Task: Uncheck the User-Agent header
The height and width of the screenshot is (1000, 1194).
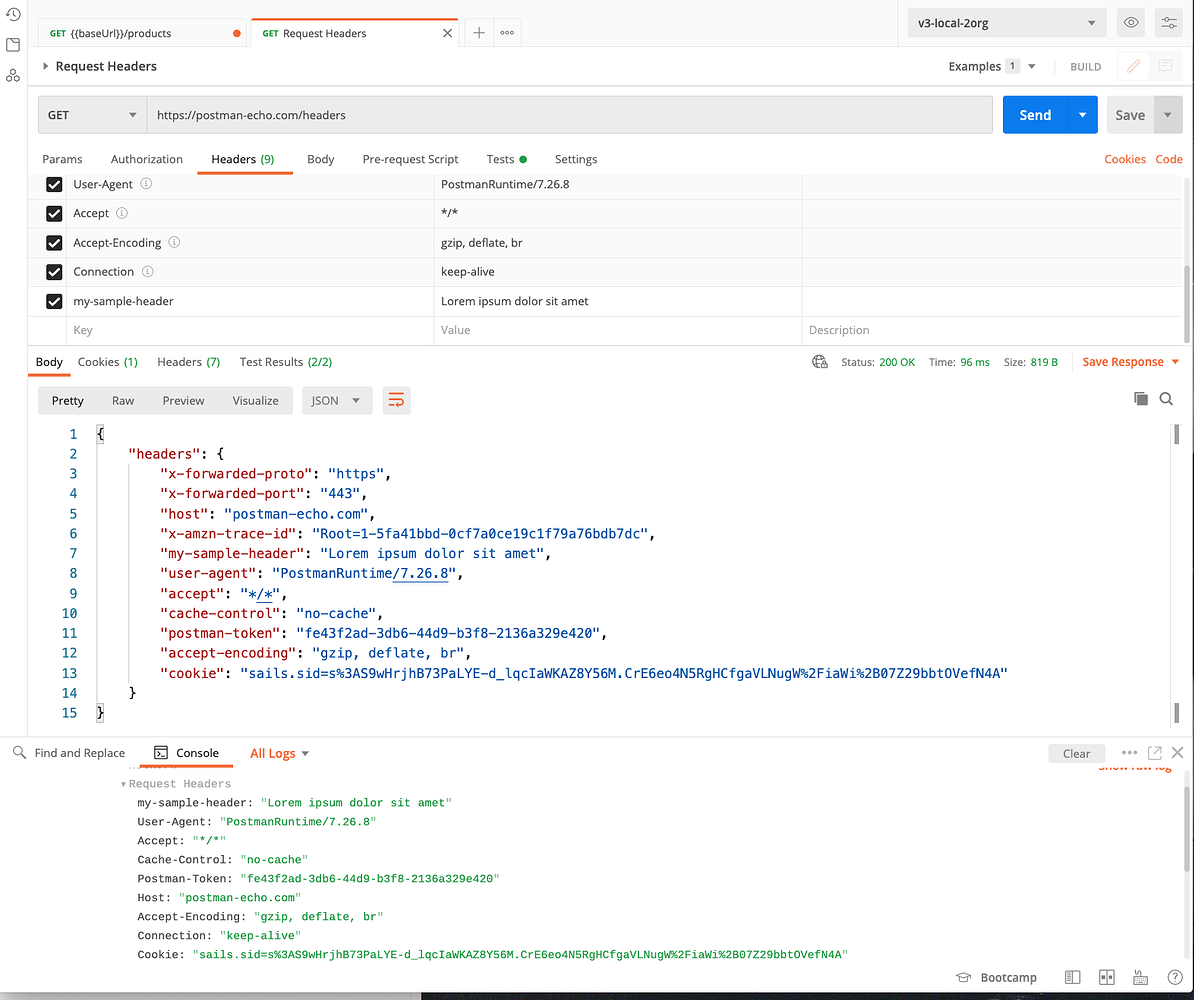Action: (53, 184)
